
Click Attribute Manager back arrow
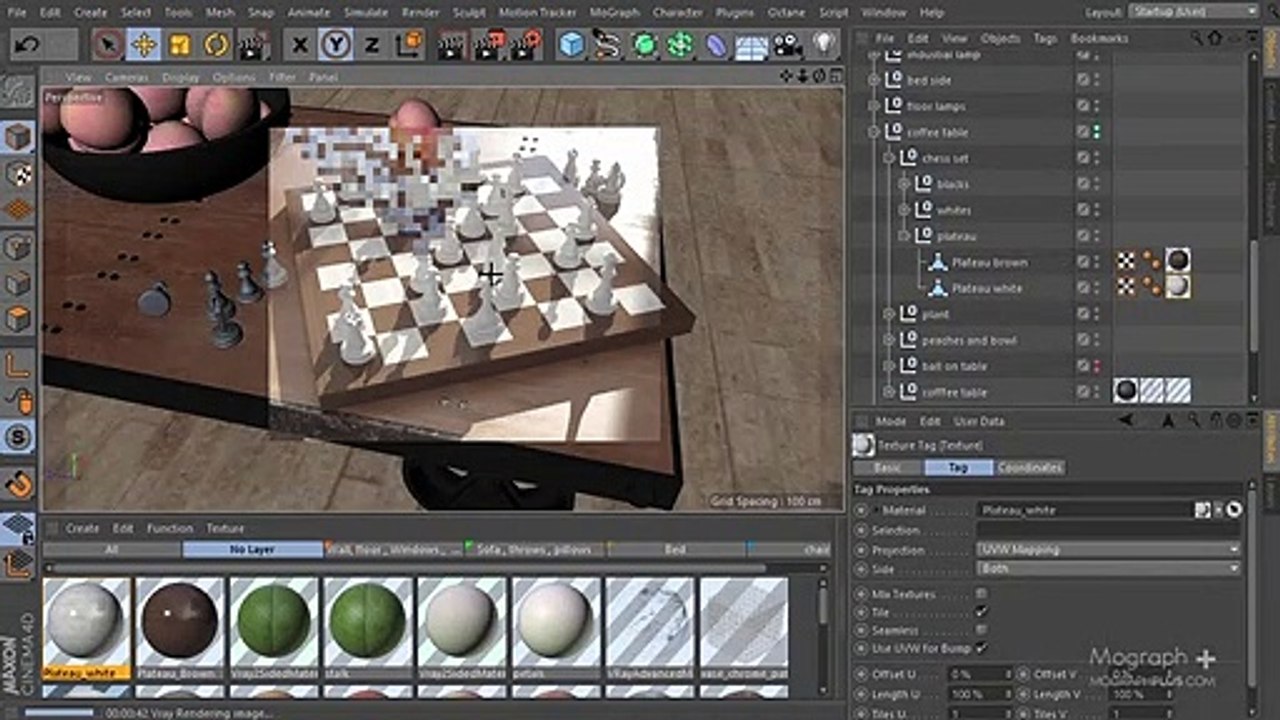pos(1126,421)
